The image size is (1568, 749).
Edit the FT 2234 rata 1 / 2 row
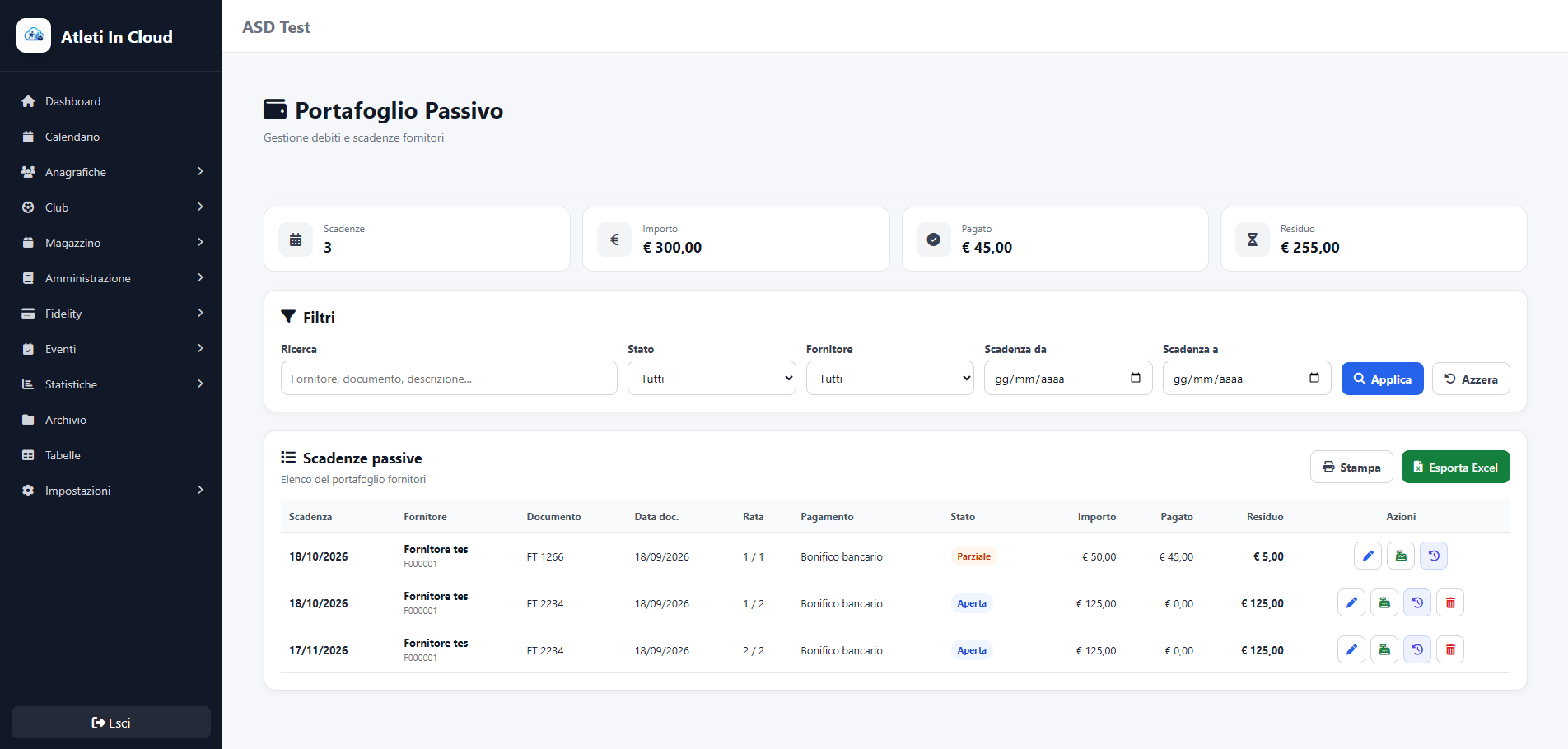[x=1351, y=602]
